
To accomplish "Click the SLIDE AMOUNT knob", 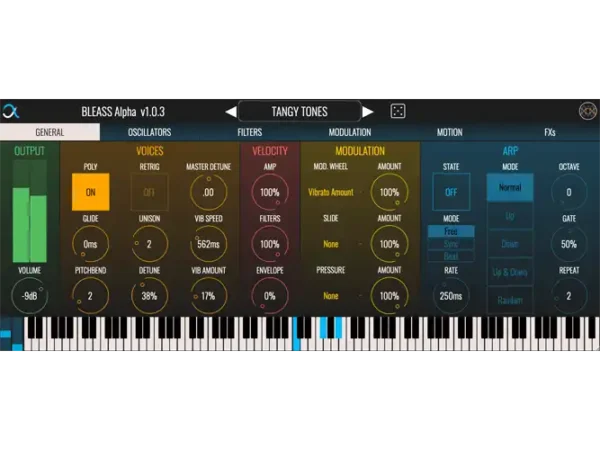I will tap(389, 244).
